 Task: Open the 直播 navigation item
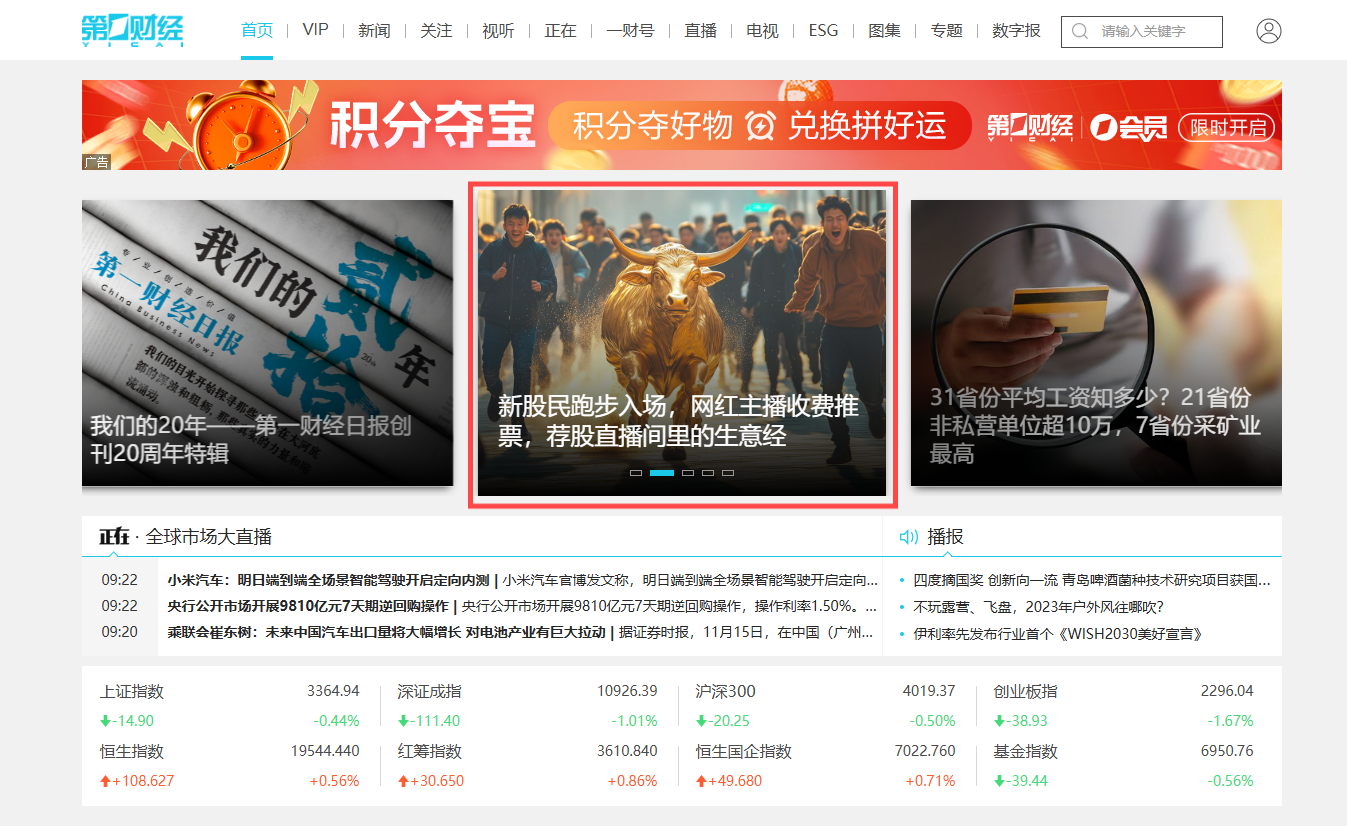click(700, 30)
